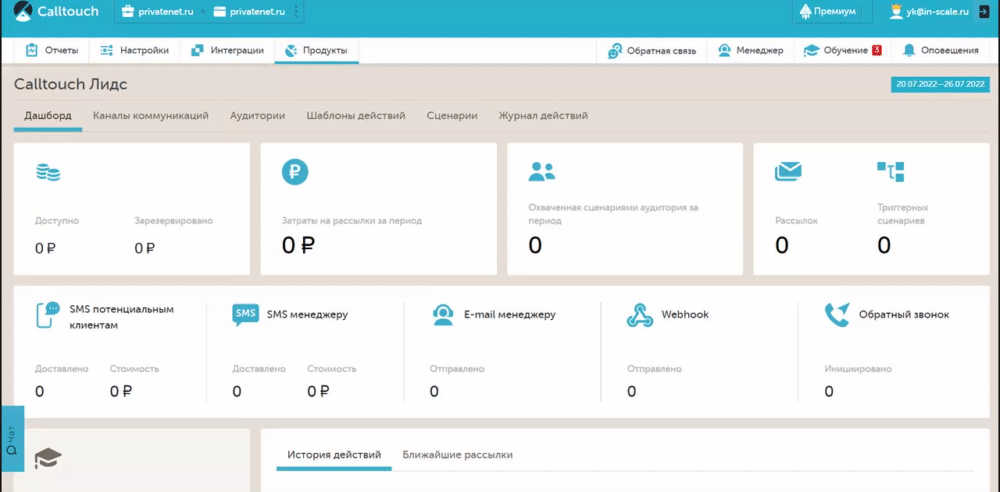
Task: Switch to the Шаблоны действий tab
Action: coord(356,116)
